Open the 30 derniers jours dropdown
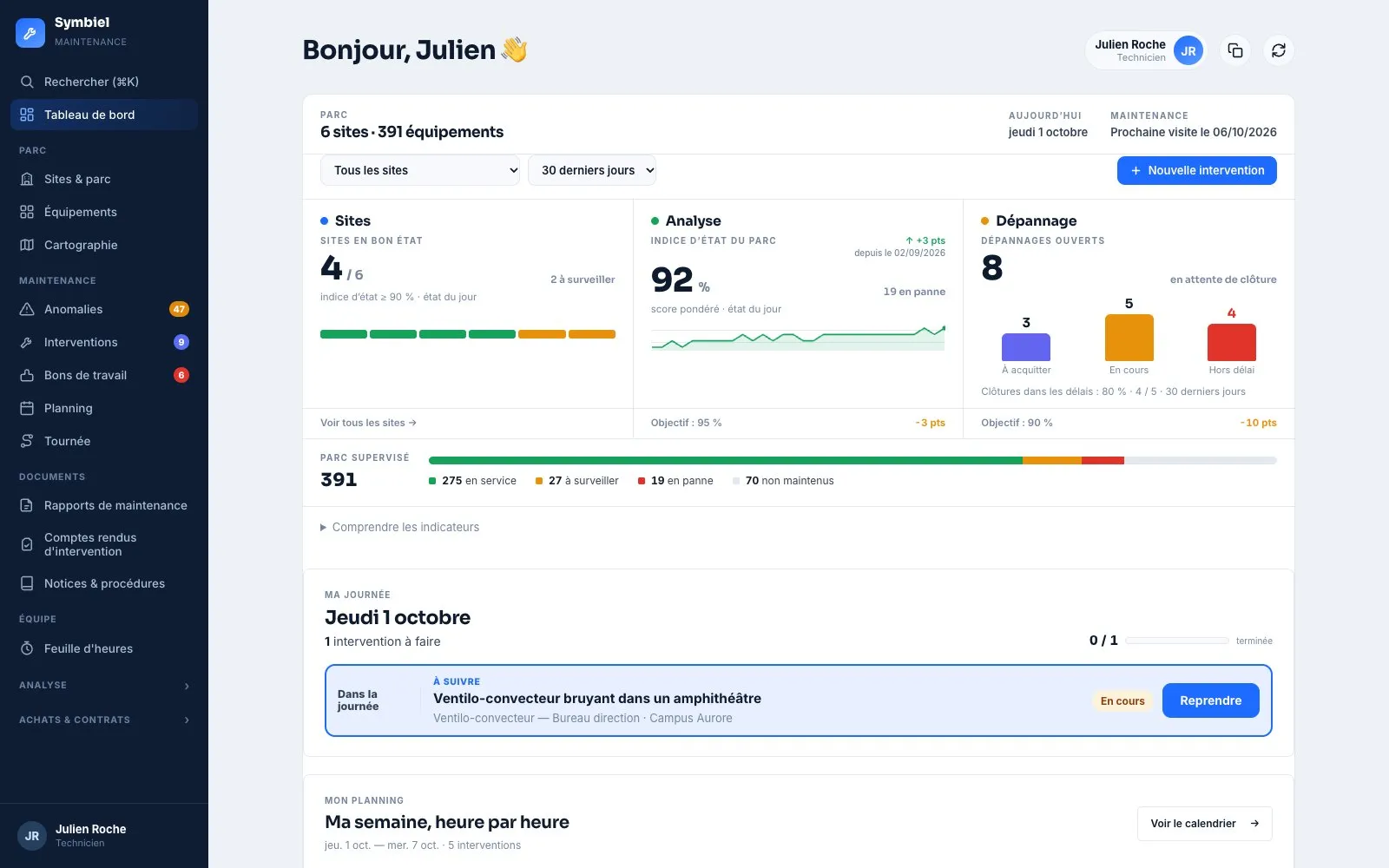Screen dimensions: 1389x868 [x=592, y=170]
